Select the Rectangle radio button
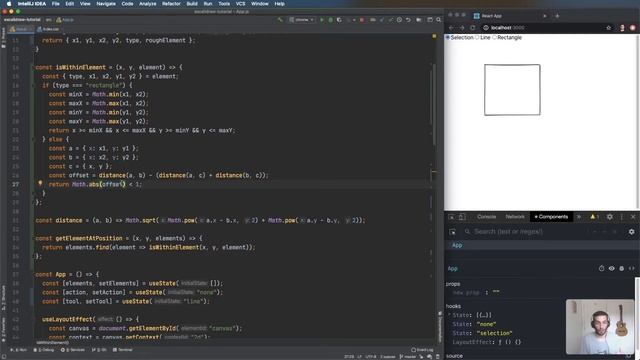Image resolution: width=640 pixels, height=360 pixels. (494, 38)
